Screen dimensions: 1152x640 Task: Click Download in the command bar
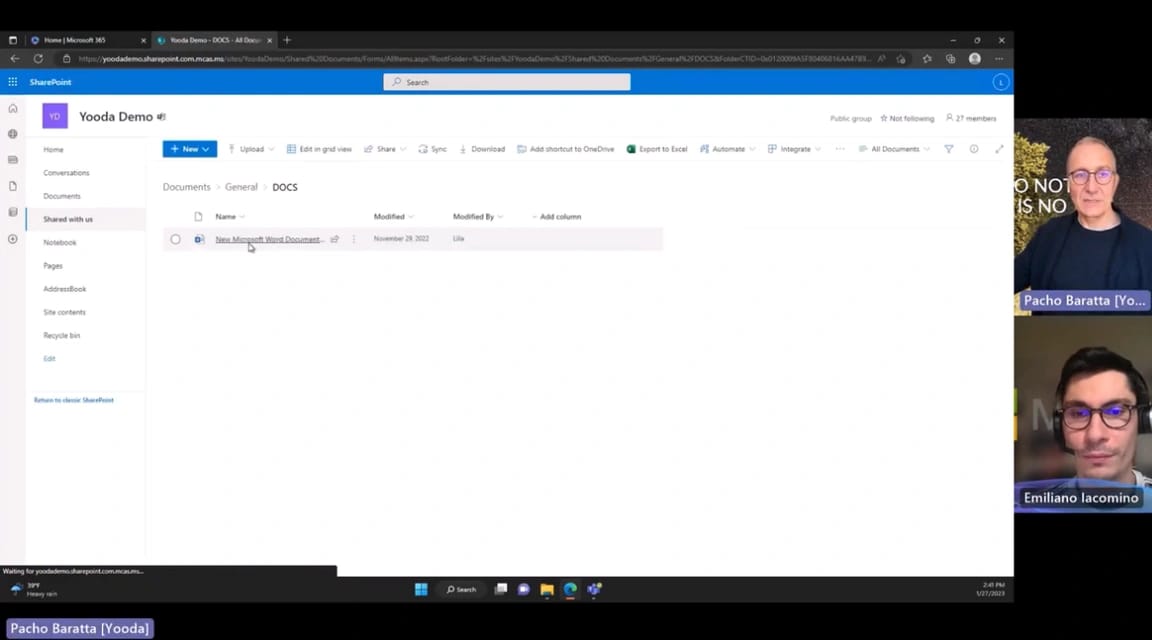(x=482, y=149)
